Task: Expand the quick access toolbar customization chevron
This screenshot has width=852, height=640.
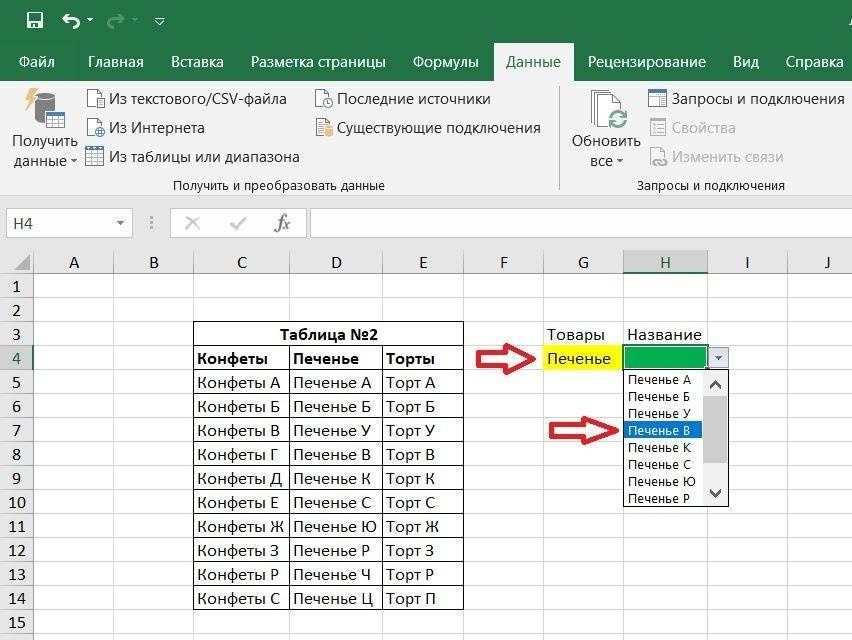Action: pyautogui.click(x=157, y=19)
